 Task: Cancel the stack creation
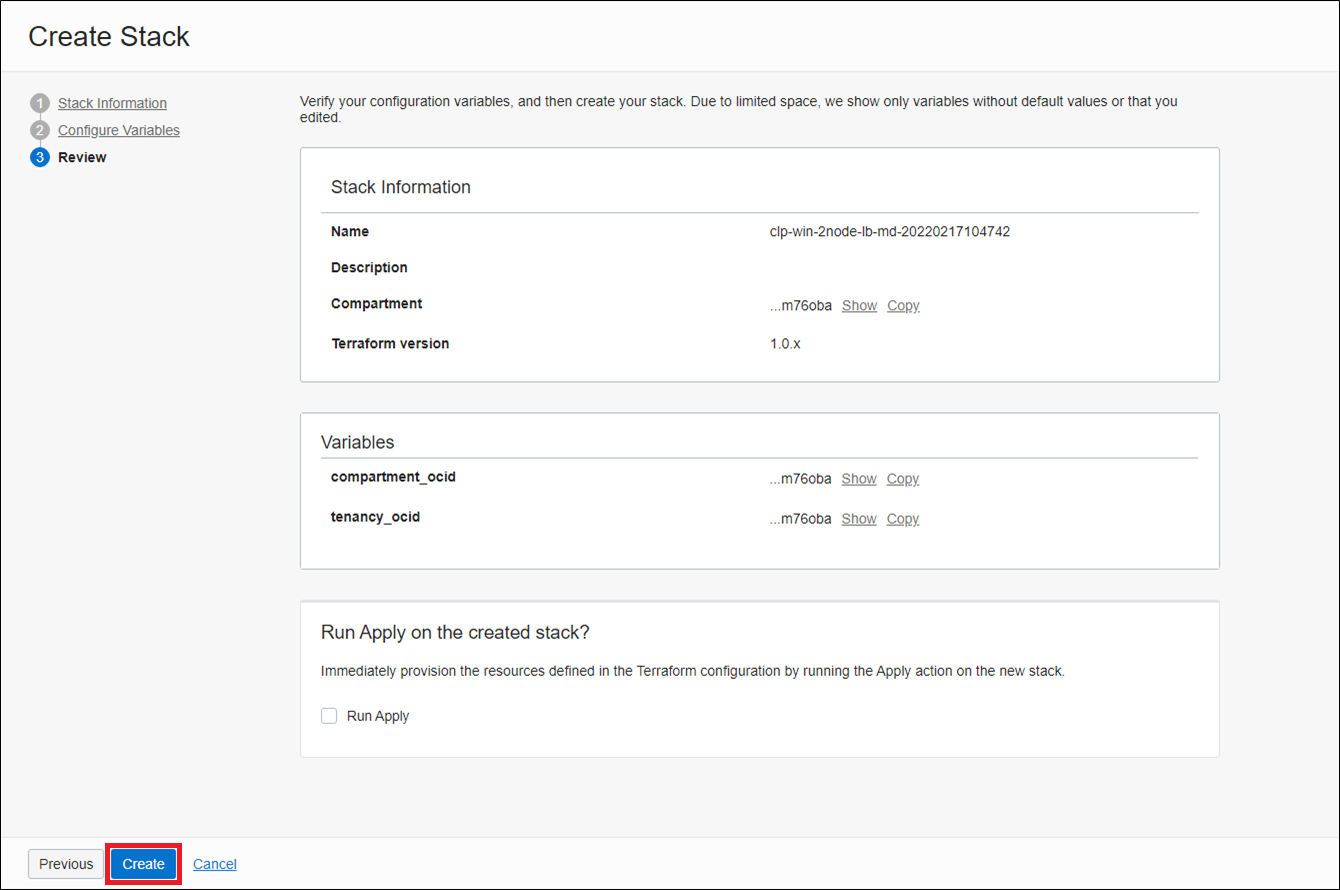[x=215, y=864]
